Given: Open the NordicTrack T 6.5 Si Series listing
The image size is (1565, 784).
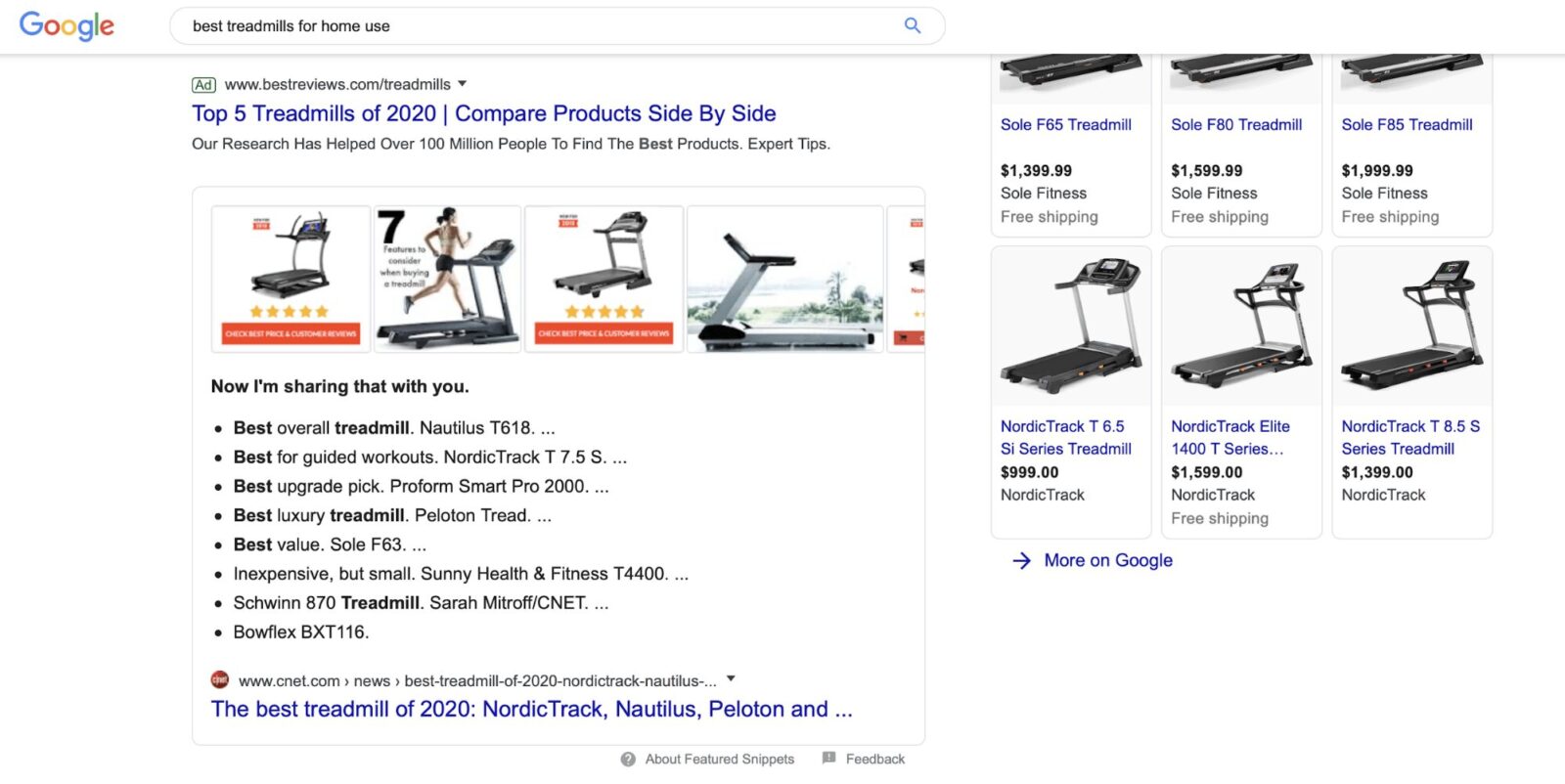Looking at the screenshot, I should tap(1063, 437).
